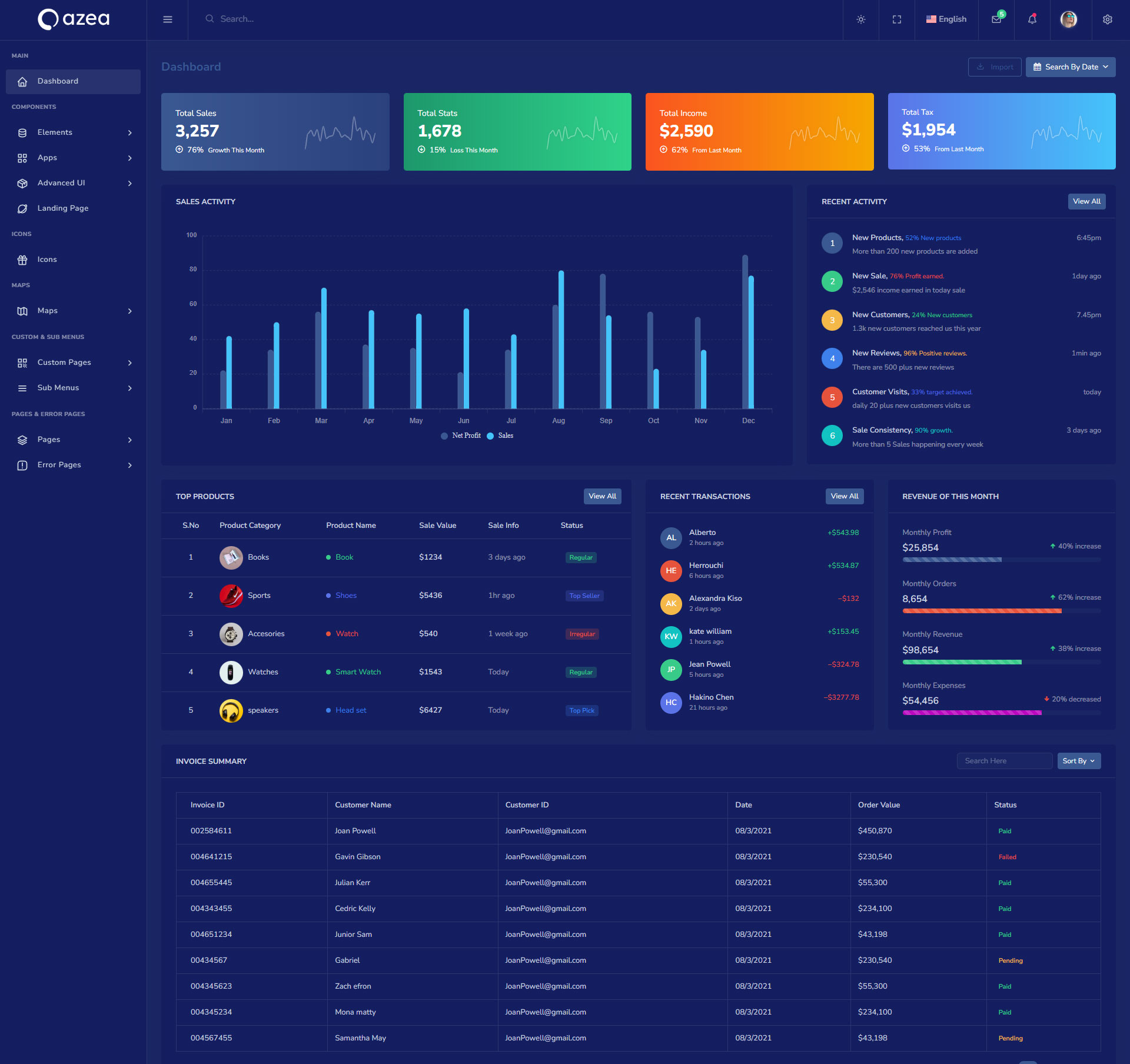The image size is (1130, 1064).
Task: Open the mail messages envelope icon
Action: click(996, 19)
